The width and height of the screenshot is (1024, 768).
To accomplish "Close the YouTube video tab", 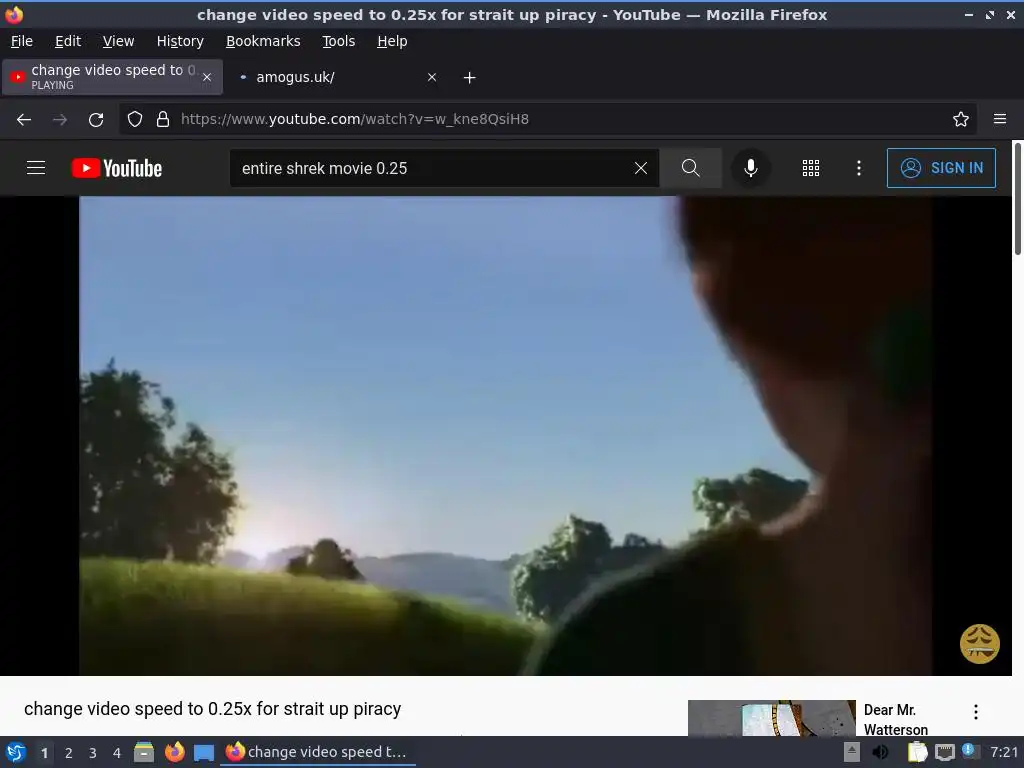I will (x=207, y=77).
